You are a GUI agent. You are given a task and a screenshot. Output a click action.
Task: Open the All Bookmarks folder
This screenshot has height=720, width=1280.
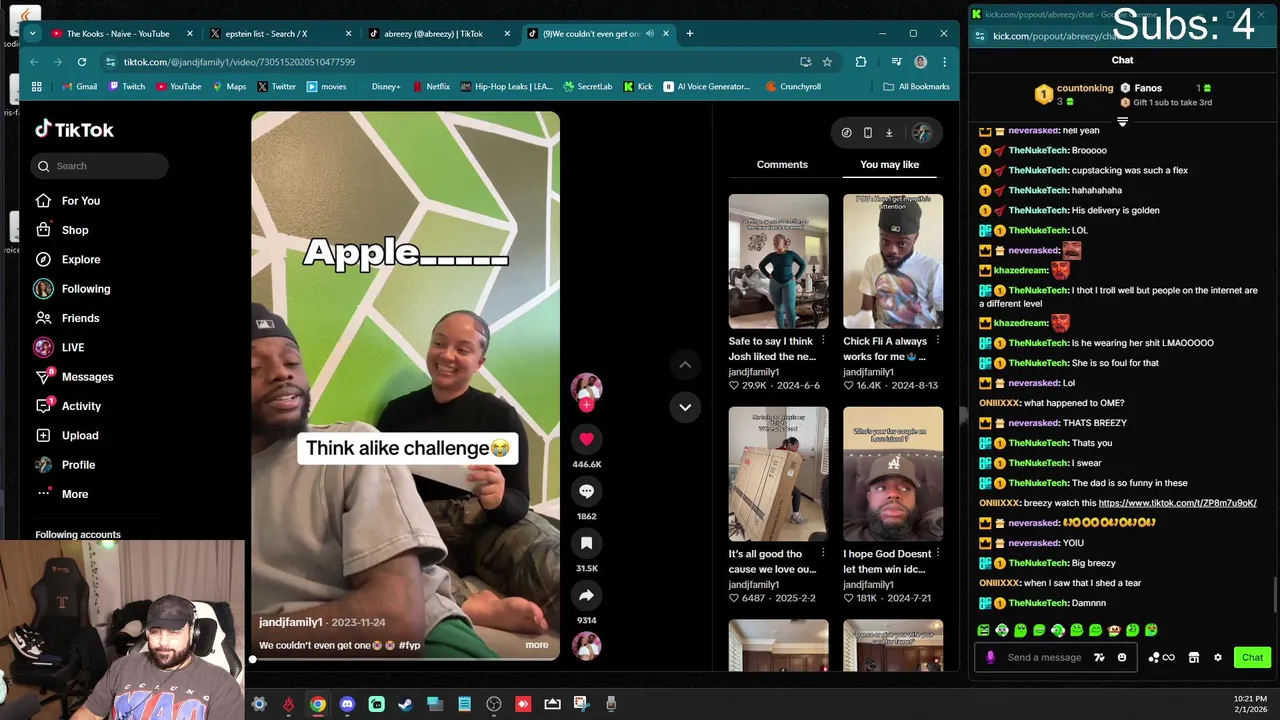(916, 87)
